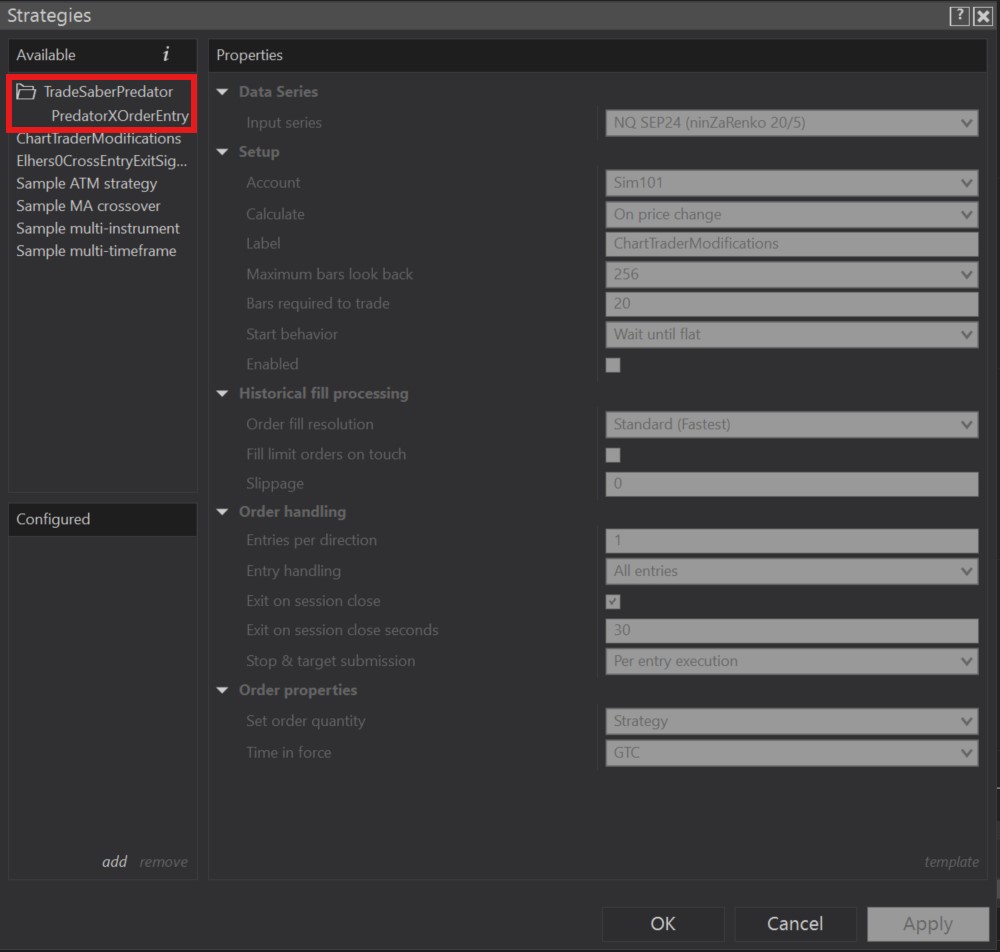Click the TradeSaberPredator folder icon
The height and width of the screenshot is (952, 1000).
26,90
